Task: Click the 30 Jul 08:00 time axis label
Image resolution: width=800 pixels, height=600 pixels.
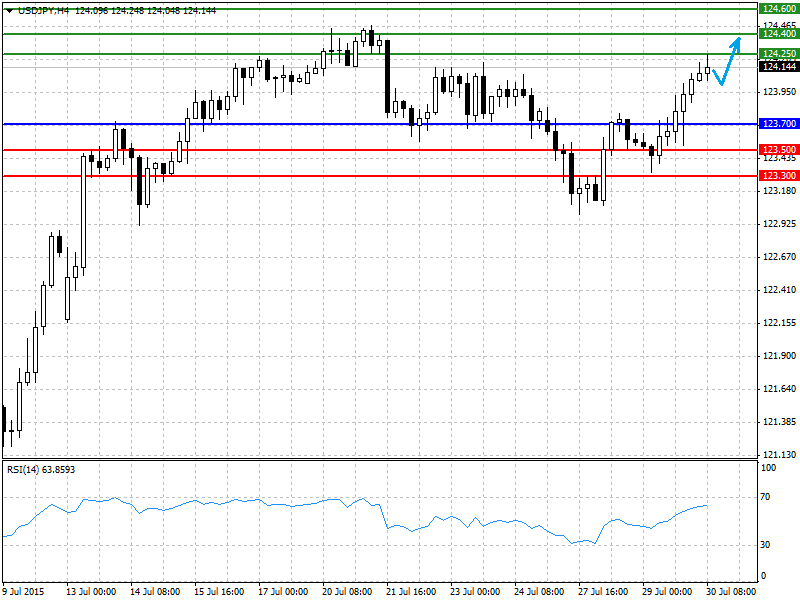Action: pyautogui.click(x=731, y=592)
